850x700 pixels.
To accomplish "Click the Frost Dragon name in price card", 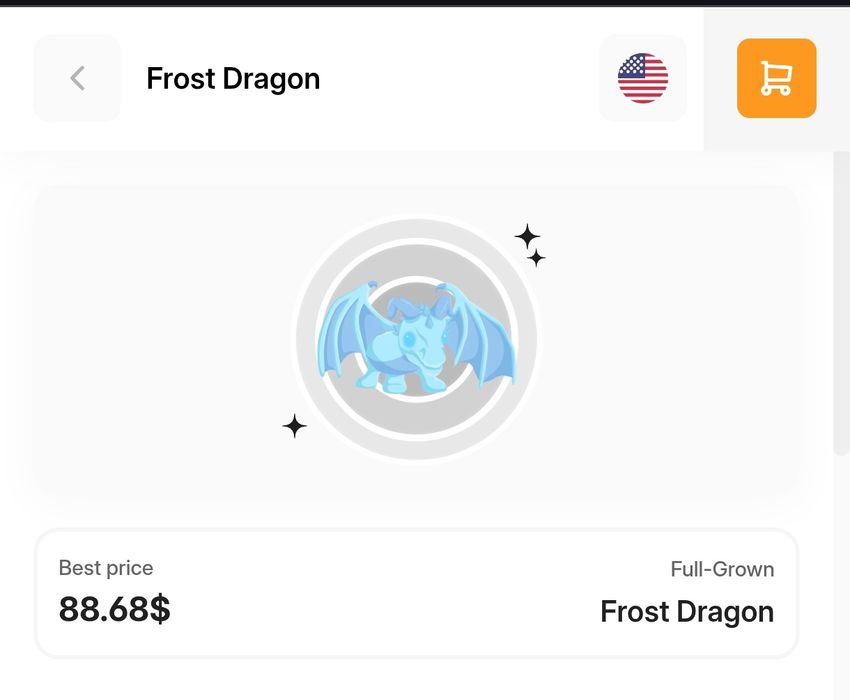I will pos(686,611).
